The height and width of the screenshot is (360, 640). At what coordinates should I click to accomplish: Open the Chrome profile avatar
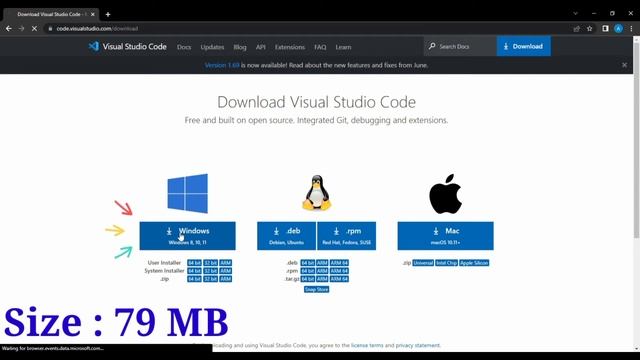618,28
